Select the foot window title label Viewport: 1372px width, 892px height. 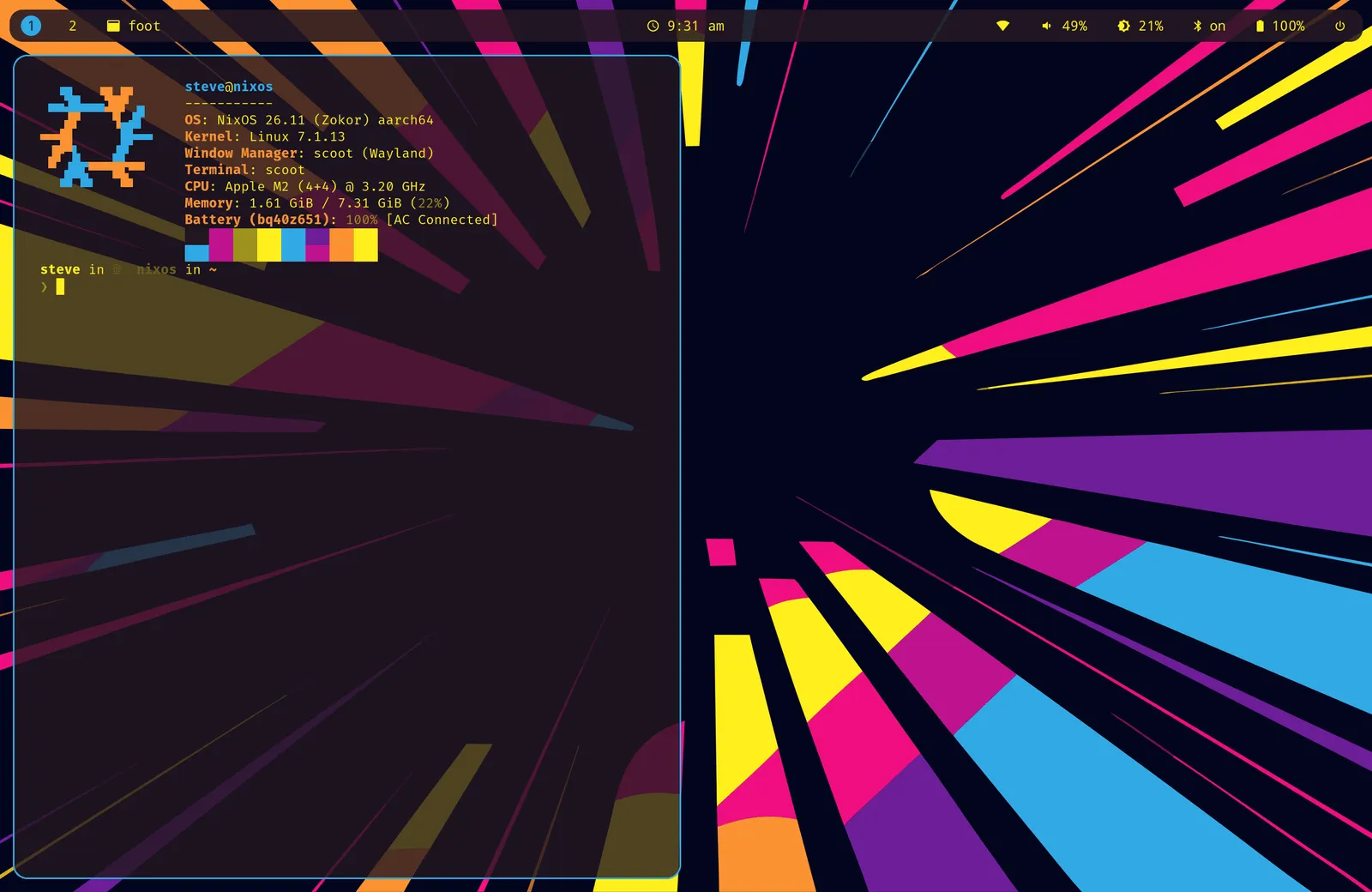click(144, 26)
